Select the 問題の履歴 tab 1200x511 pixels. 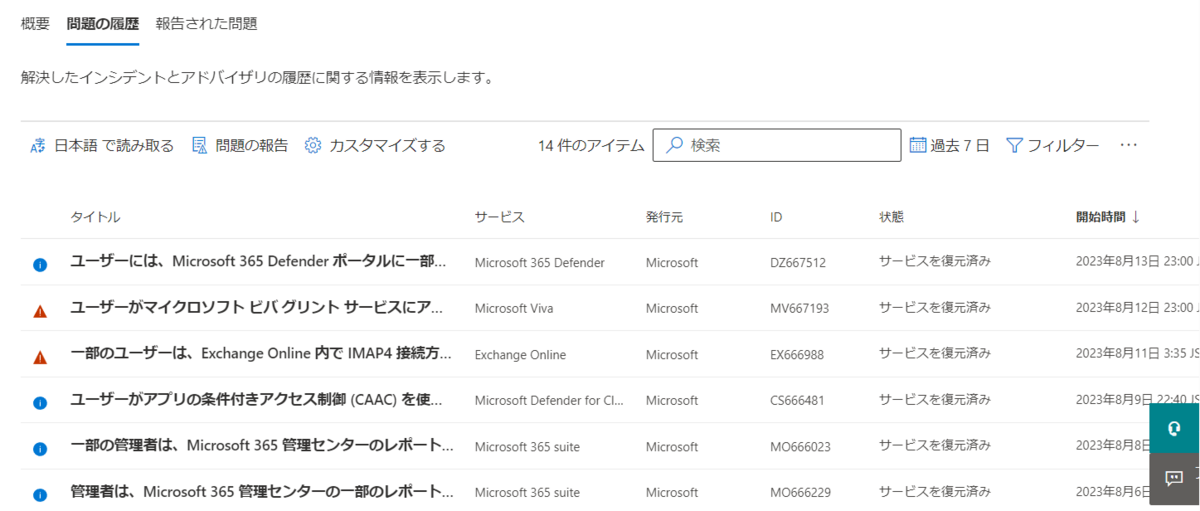[103, 24]
